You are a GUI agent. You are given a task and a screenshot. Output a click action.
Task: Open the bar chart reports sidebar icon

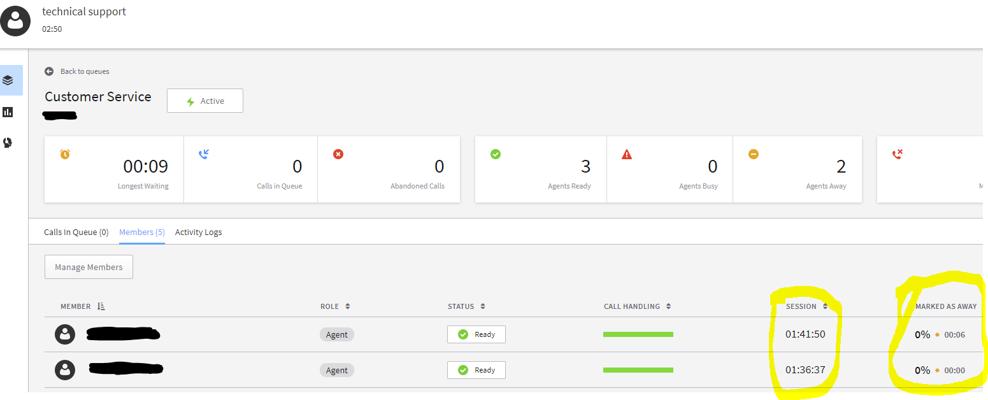(x=9, y=112)
